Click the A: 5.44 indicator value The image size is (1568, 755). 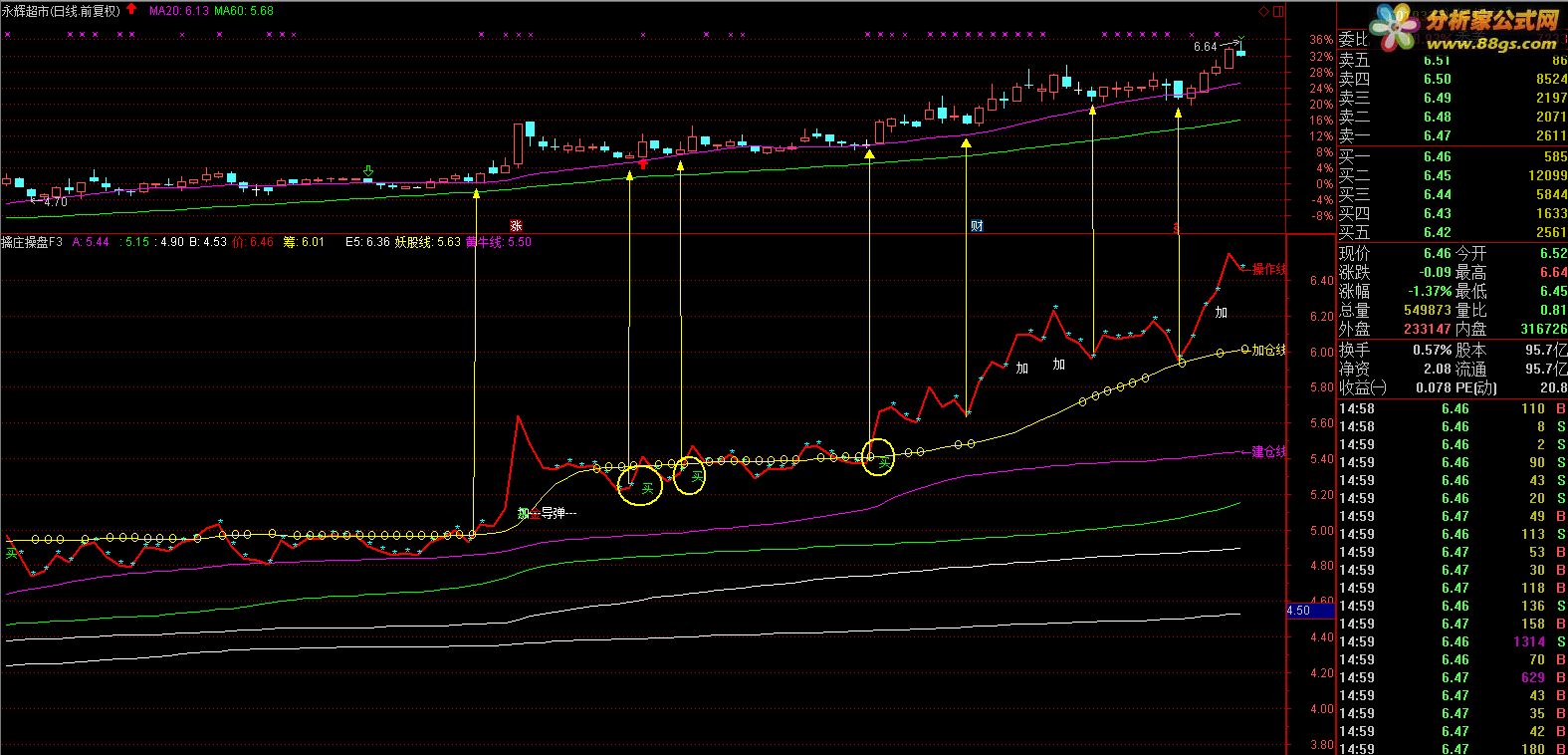point(91,242)
